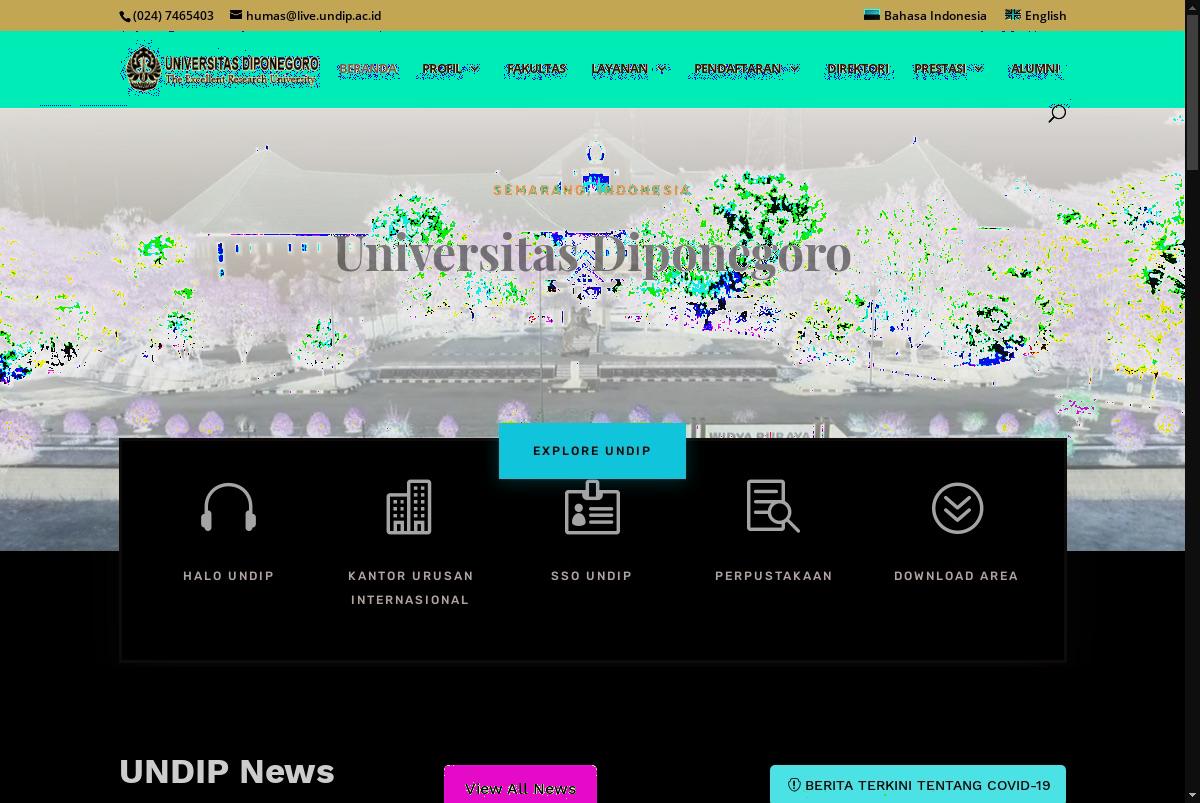Open the DOWNLOAD AREA link
This screenshot has width=1200, height=803.
(956, 576)
